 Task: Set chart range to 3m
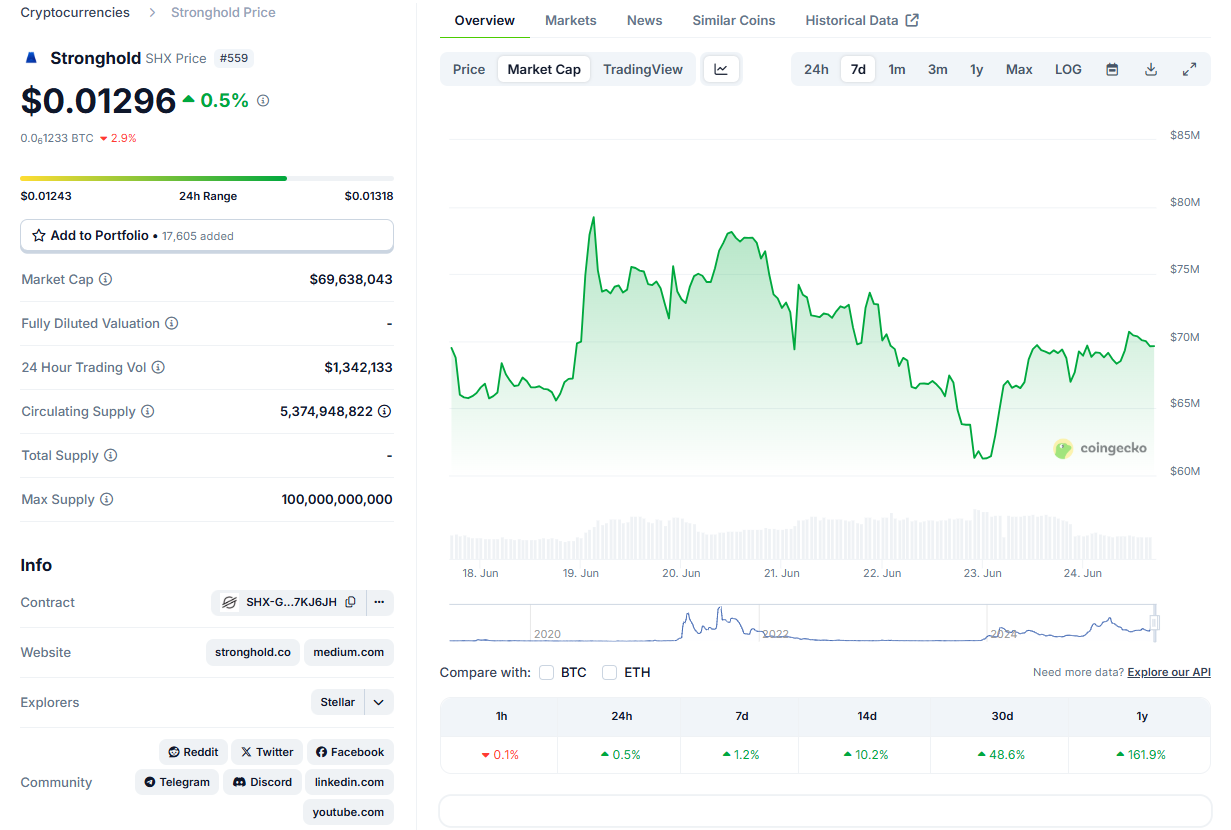click(937, 69)
